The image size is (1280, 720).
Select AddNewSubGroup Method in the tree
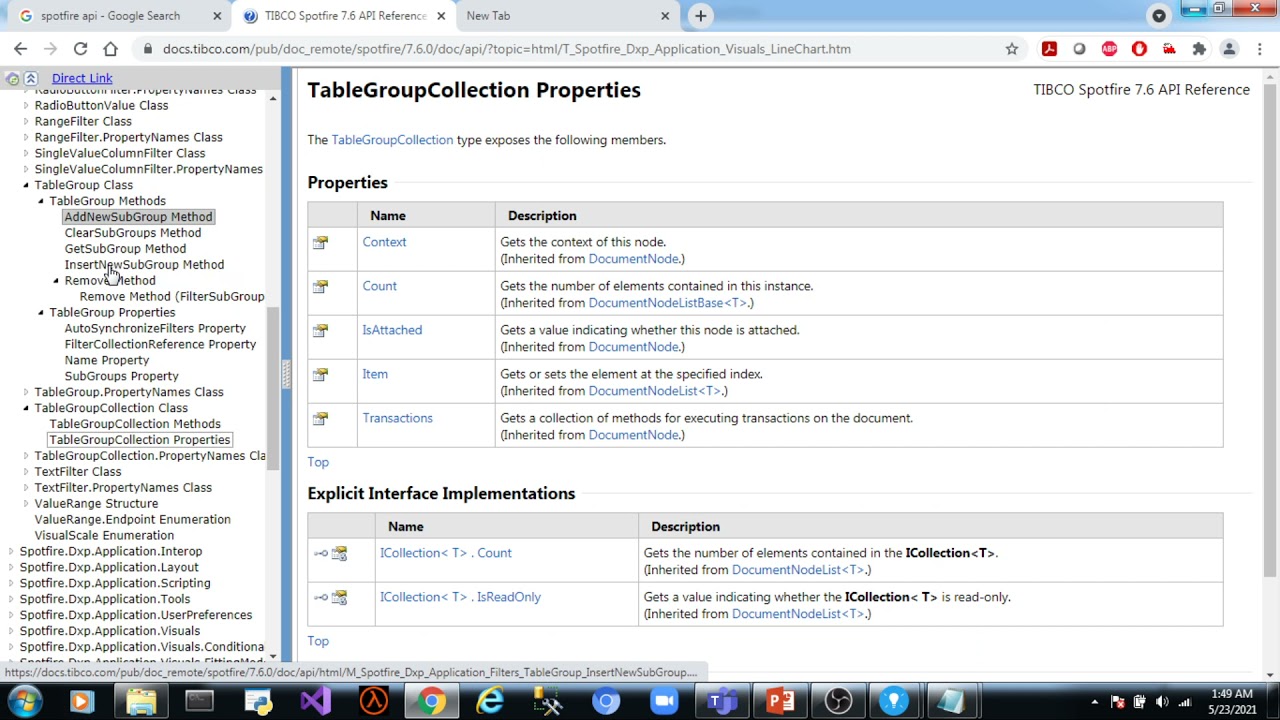[x=138, y=217]
